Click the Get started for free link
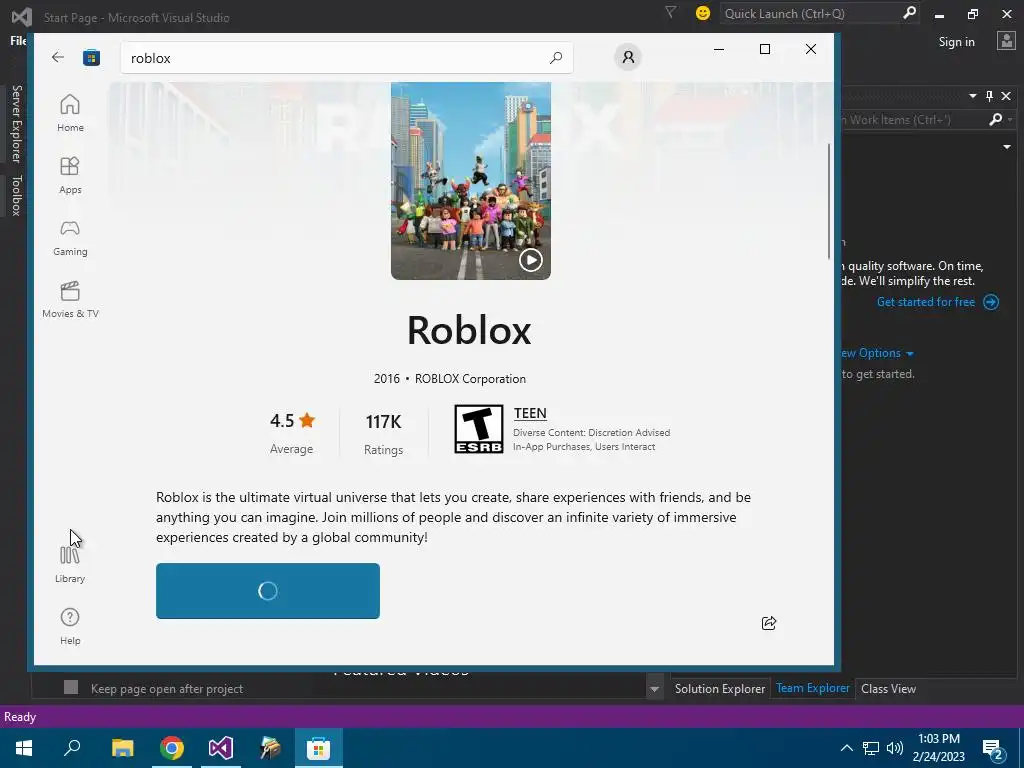Image resolution: width=1024 pixels, height=768 pixels. pyautogui.click(x=925, y=302)
